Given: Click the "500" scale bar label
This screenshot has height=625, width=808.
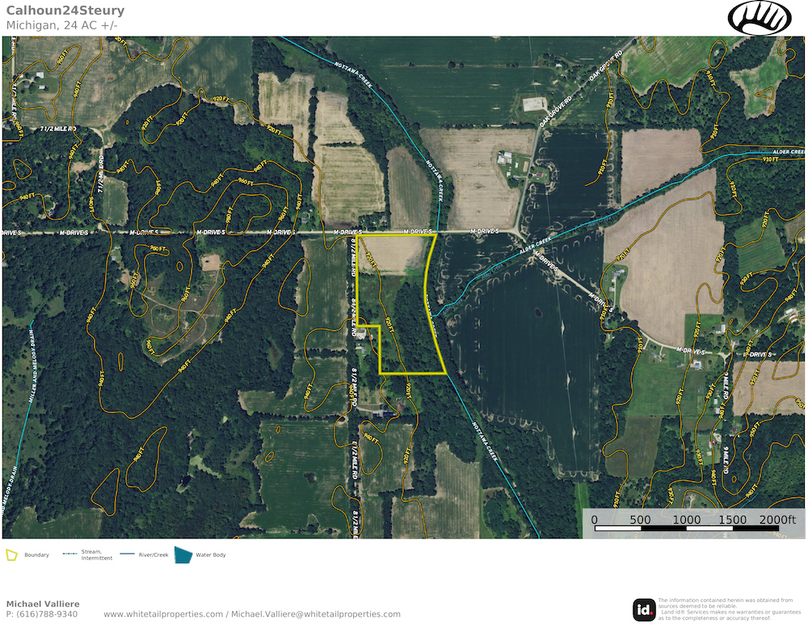Looking at the screenshot, I should [x=640, y=519].
